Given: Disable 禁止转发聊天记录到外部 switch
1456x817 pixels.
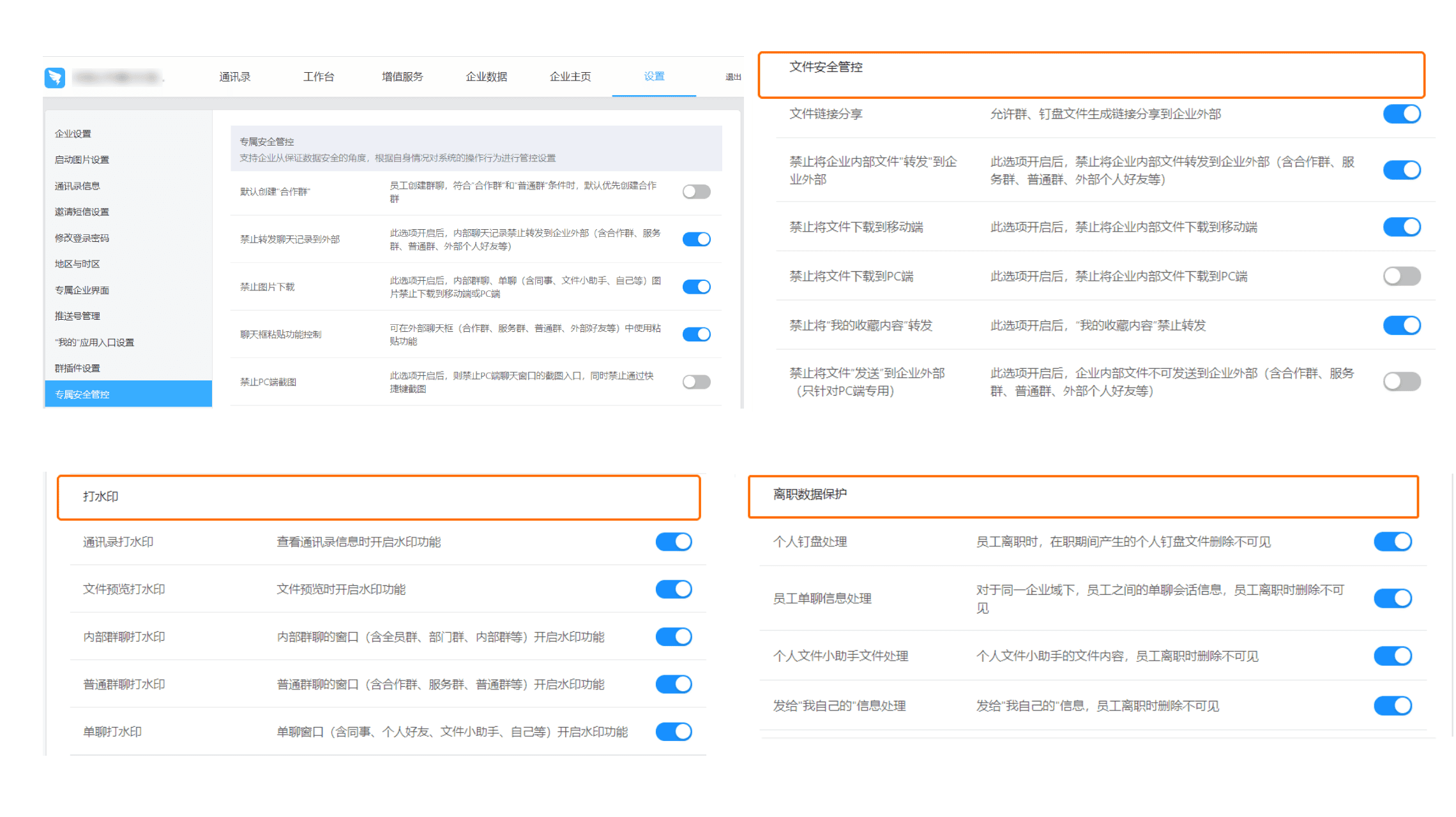Looking at the screenshot, I should (696, 239).
